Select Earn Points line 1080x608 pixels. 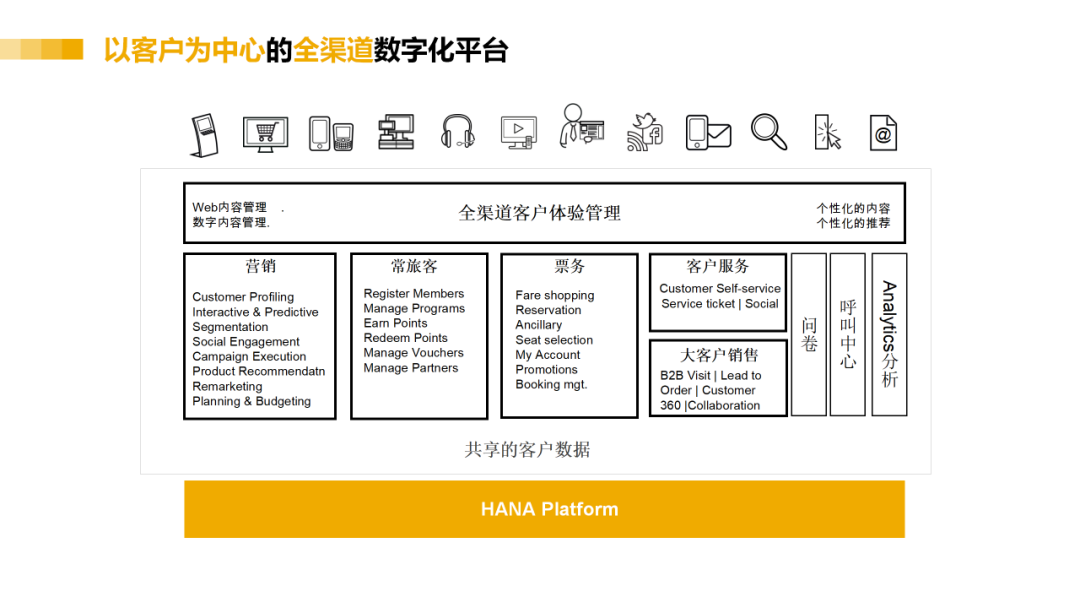[x=395, y=323]
